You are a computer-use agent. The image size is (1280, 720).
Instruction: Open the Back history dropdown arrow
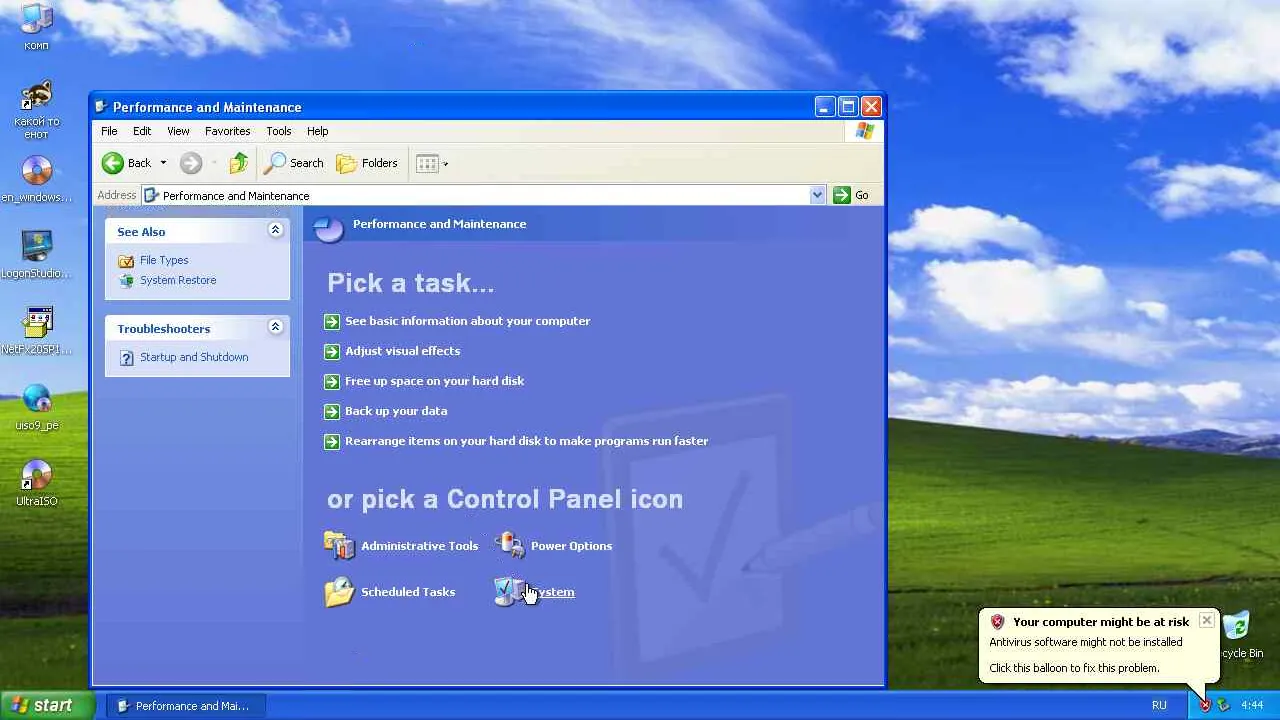click(163, 163)
